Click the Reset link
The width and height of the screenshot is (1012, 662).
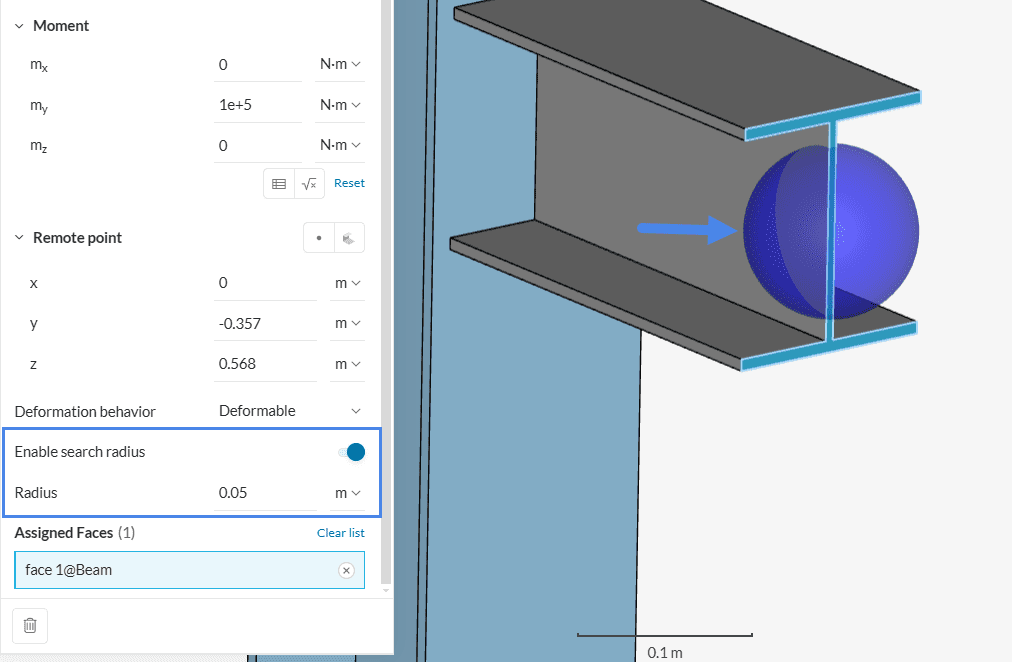tap(349, 184)
